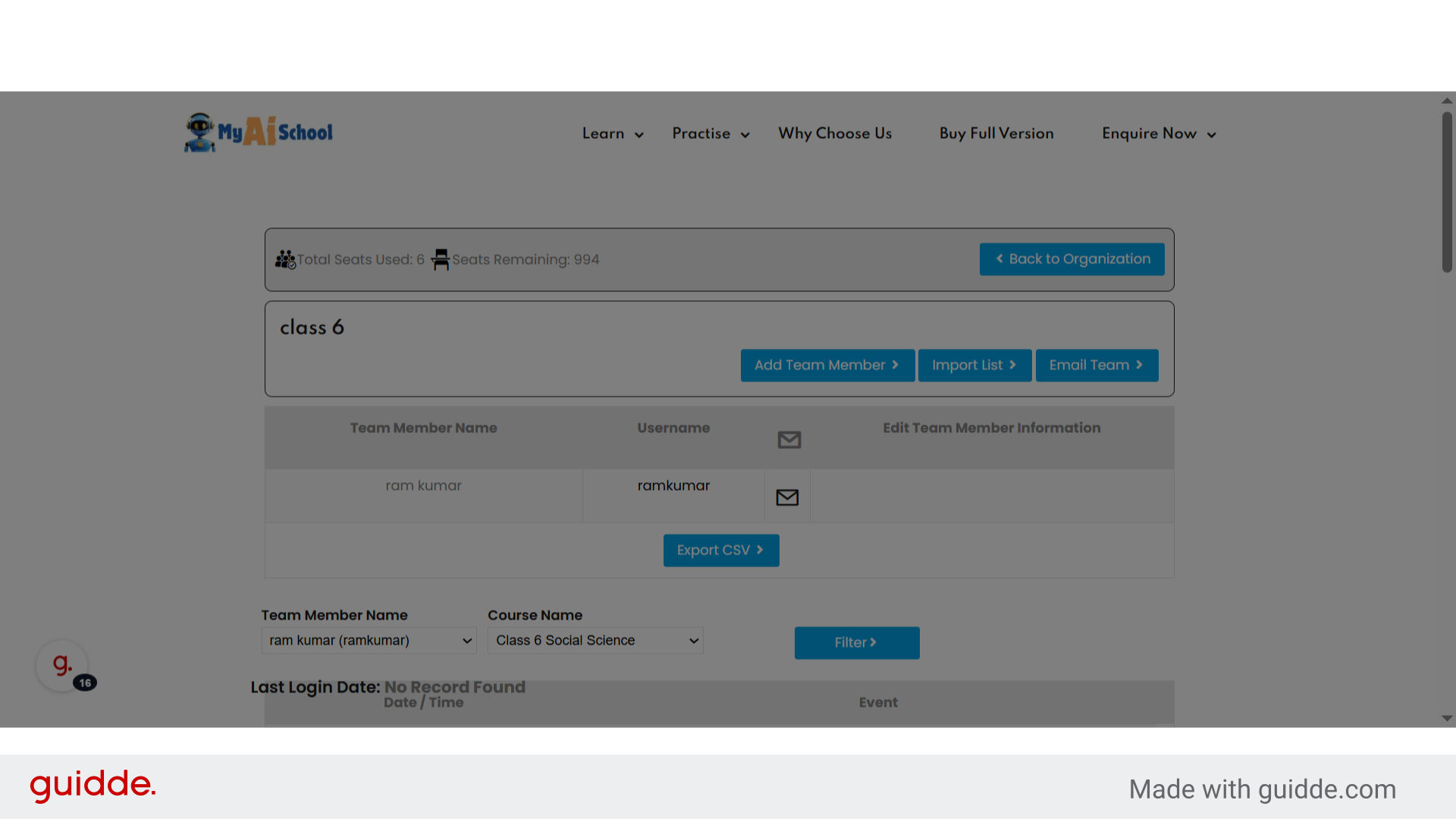Click the email icon in ramkumar row
This screenshot has height=819, width=1456.
[x=787, y=497]
